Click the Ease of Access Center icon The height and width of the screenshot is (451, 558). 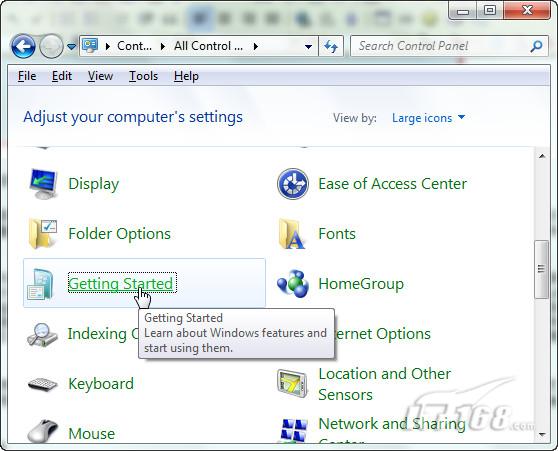(x=293, y=184)
